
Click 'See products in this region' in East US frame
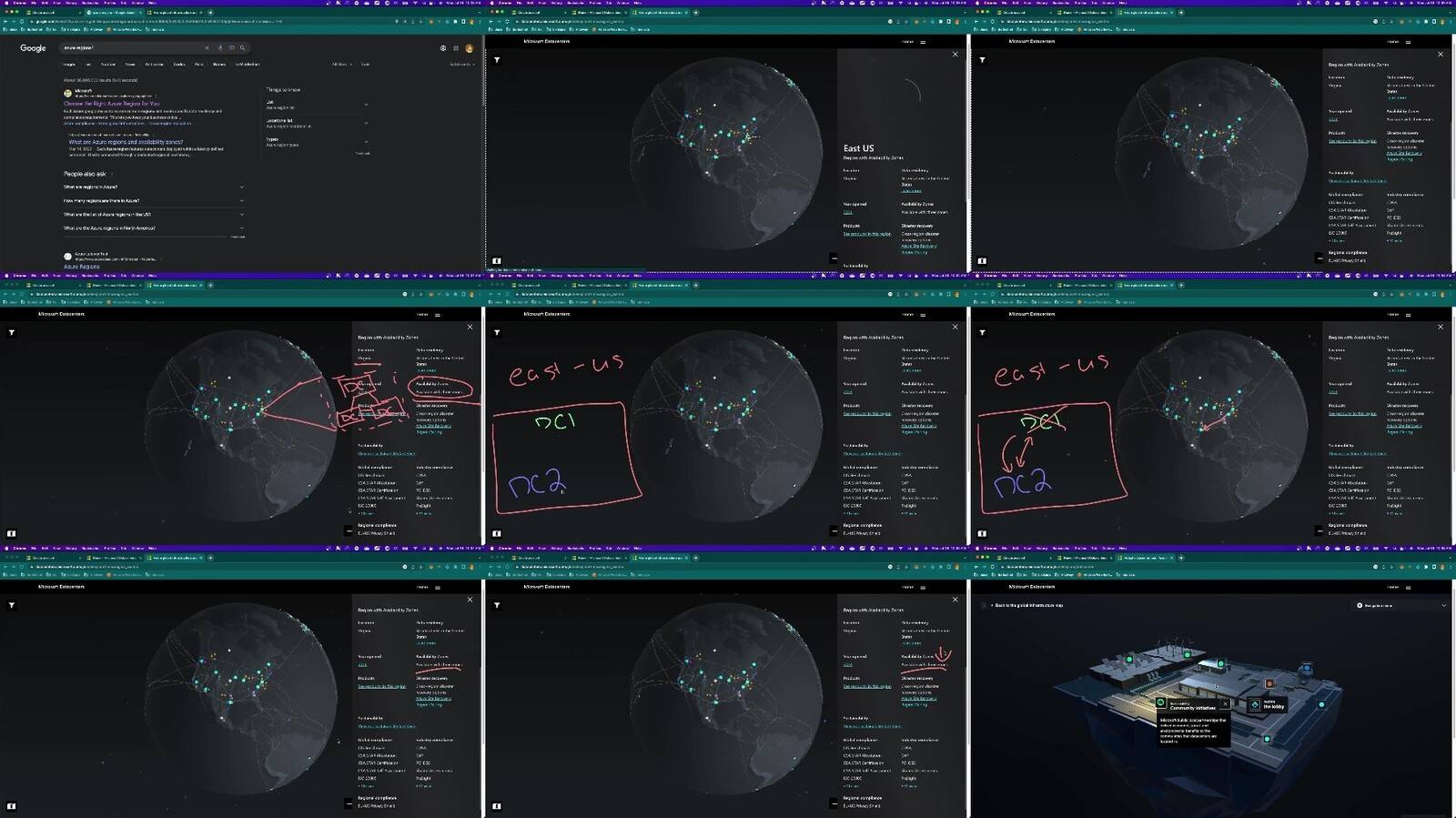click(x=867, y=234)
